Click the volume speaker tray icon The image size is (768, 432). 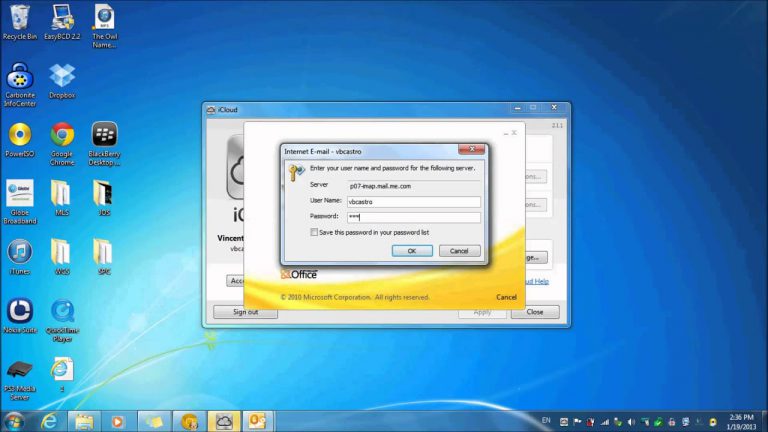[631, 422]
